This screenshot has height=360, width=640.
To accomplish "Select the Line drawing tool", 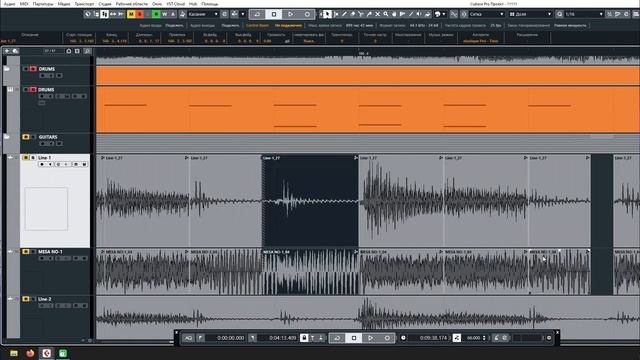I will pyautogui.click(x=411, y=14).
